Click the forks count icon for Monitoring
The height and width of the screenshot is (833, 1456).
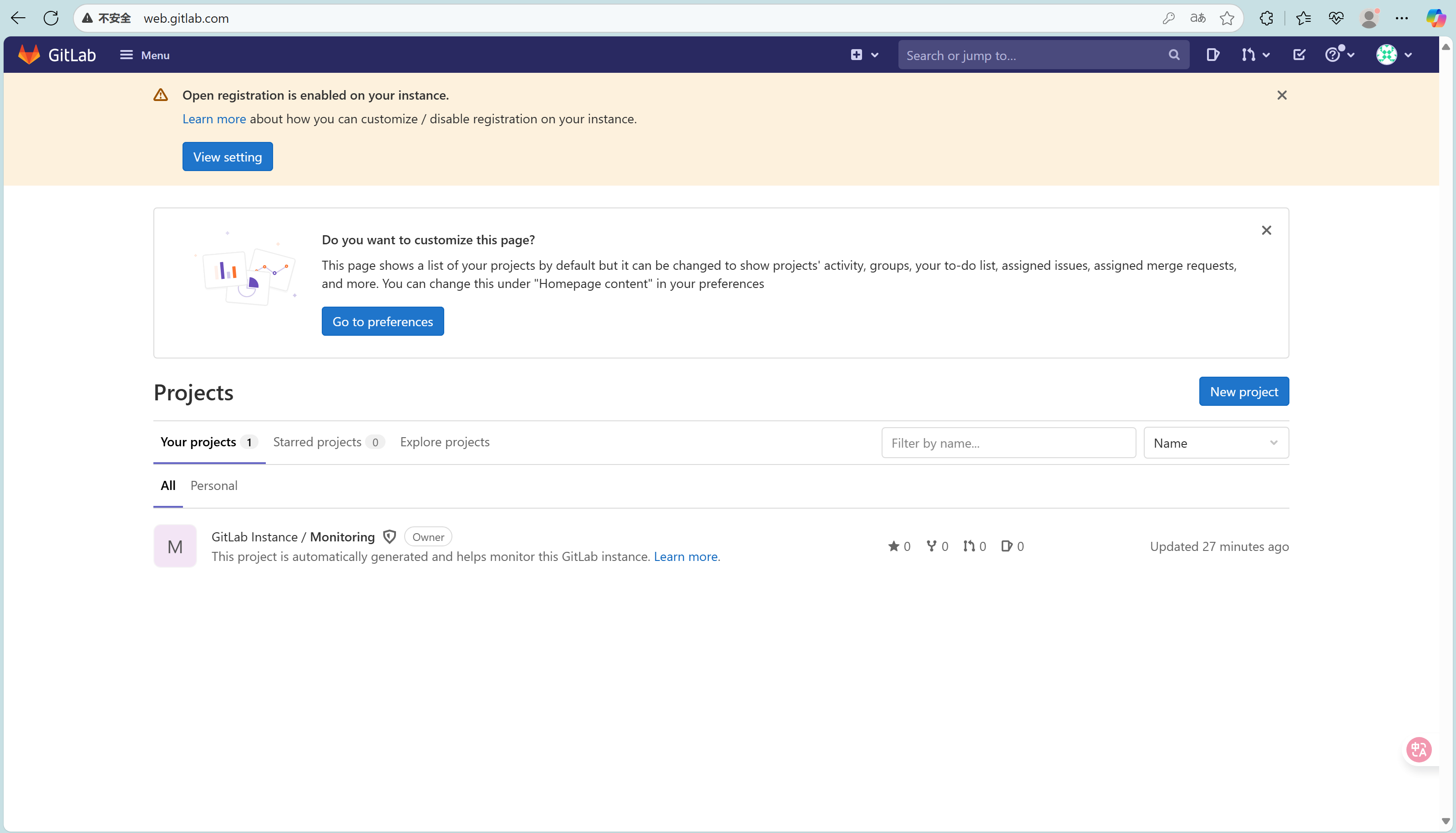tap(938, 546)
